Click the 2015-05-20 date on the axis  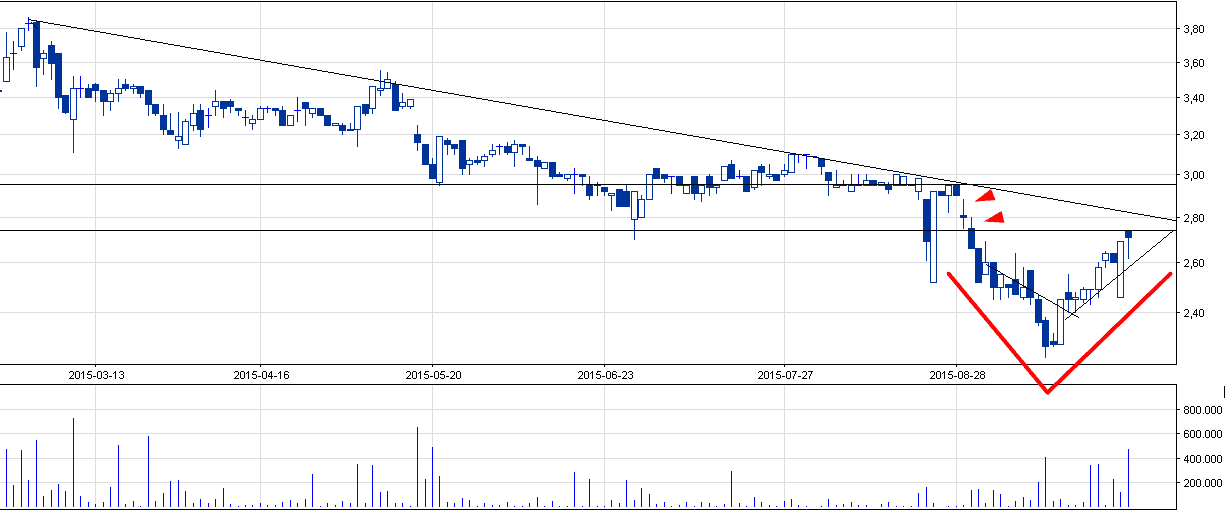[434, 375]
